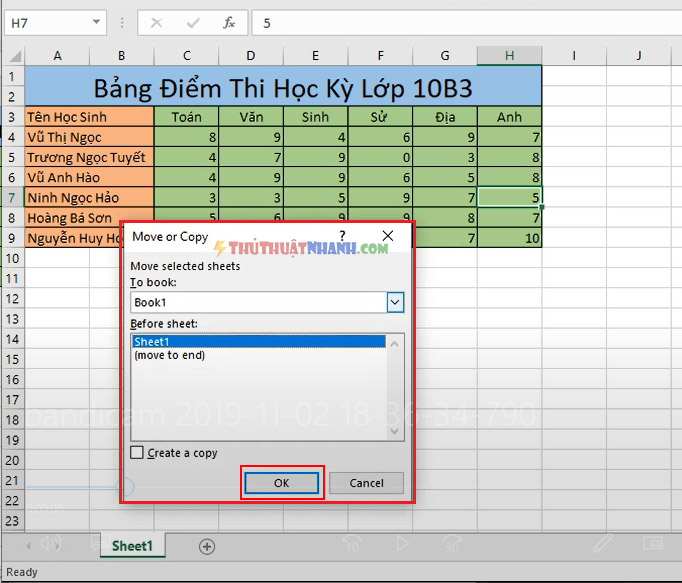This screenshot has width=682, height=583.
Task: Enable the Create a copy checkbox
Action: click(x=137, y=452)
